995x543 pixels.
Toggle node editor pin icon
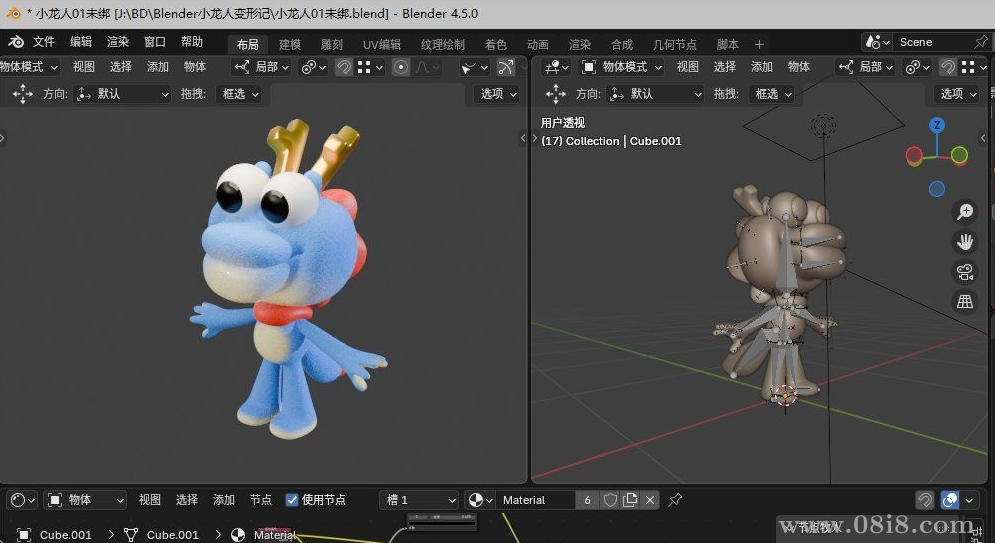pos(675,500)
